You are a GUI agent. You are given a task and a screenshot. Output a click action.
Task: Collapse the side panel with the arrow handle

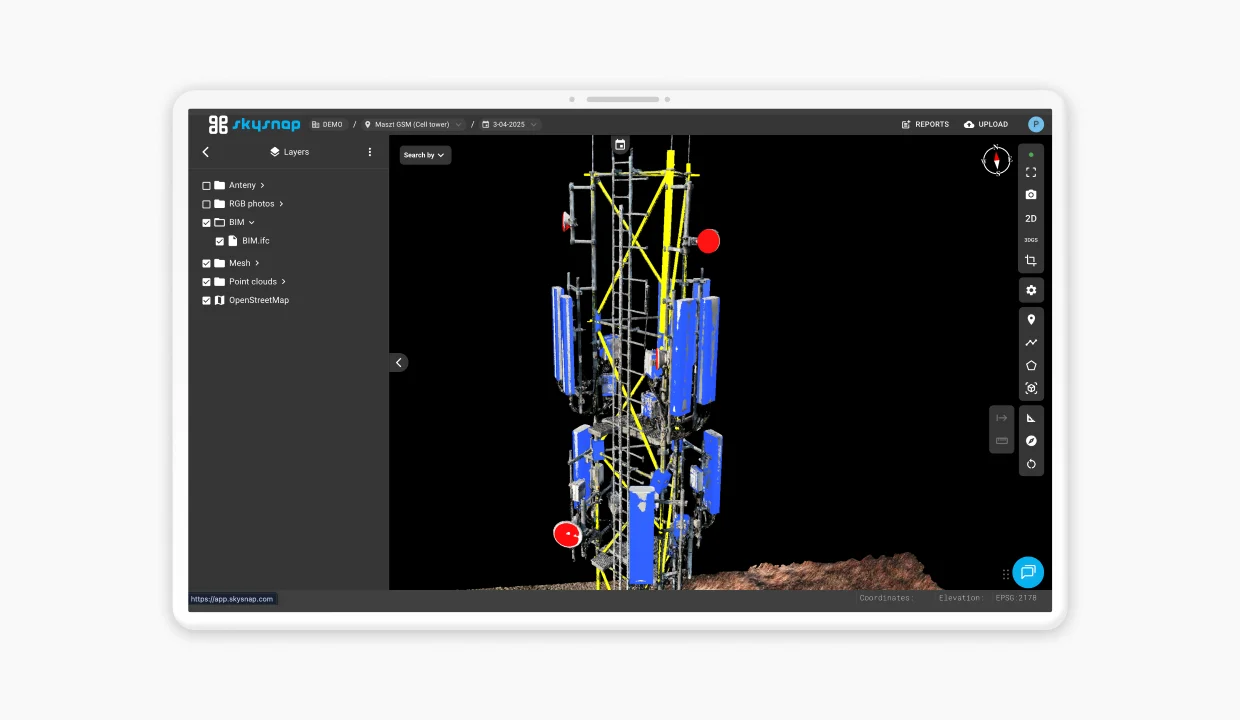coord(398,363)
